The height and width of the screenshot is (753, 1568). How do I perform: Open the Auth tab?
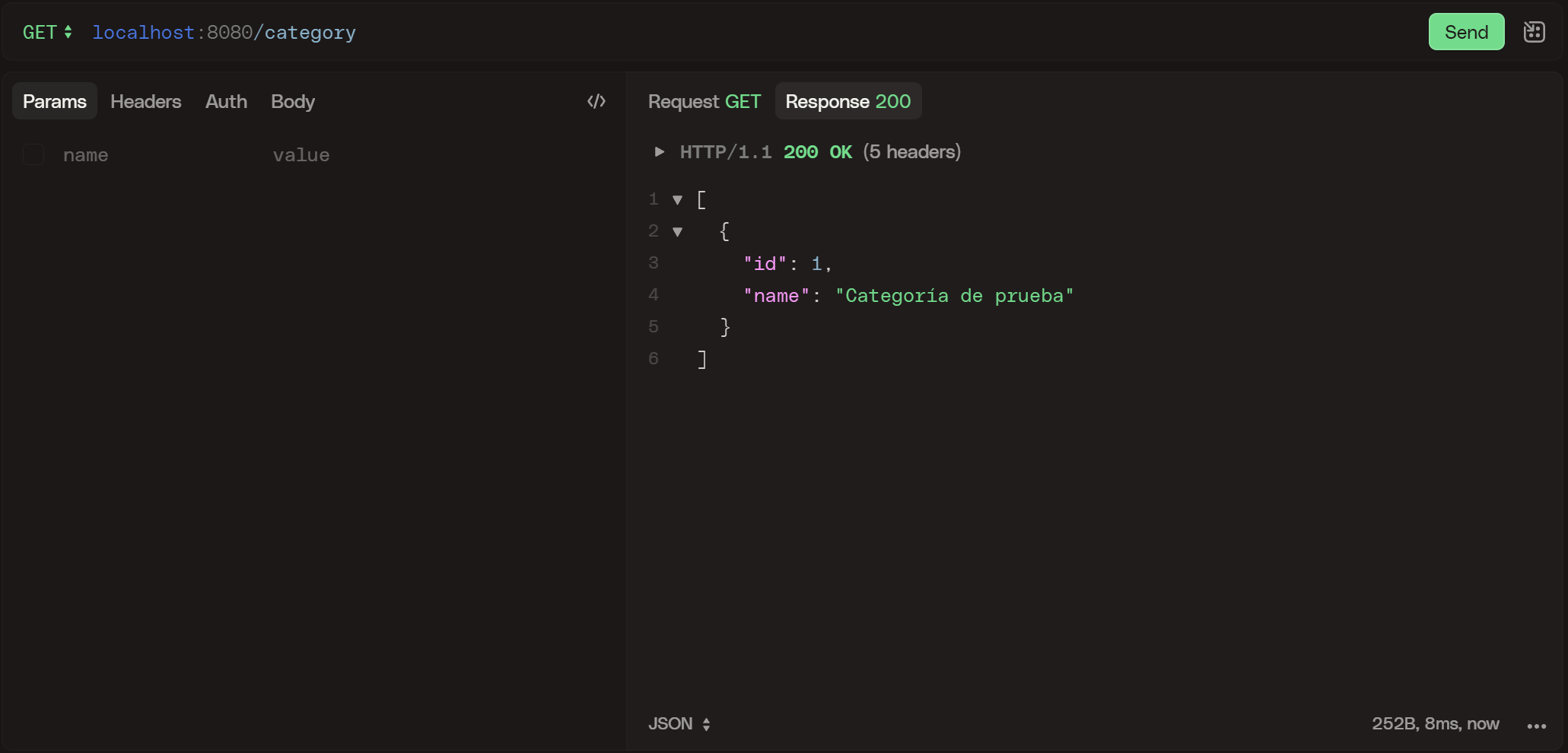[226, 101]
